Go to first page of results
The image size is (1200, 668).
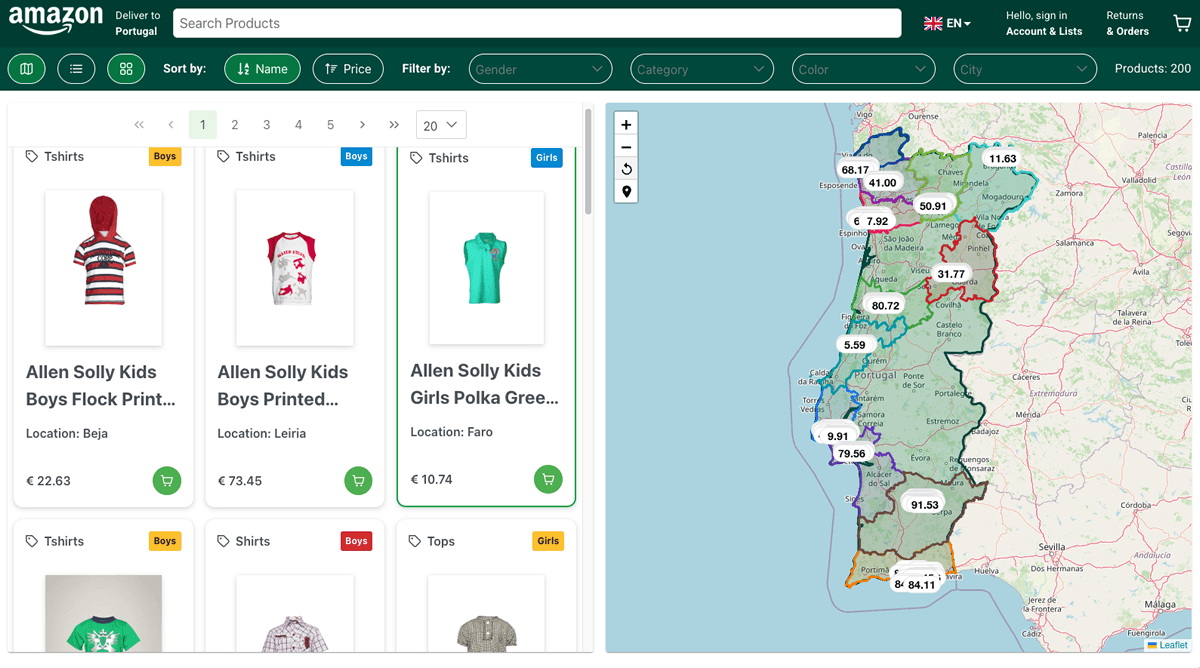pyautogui.click(x=139, y=125)
